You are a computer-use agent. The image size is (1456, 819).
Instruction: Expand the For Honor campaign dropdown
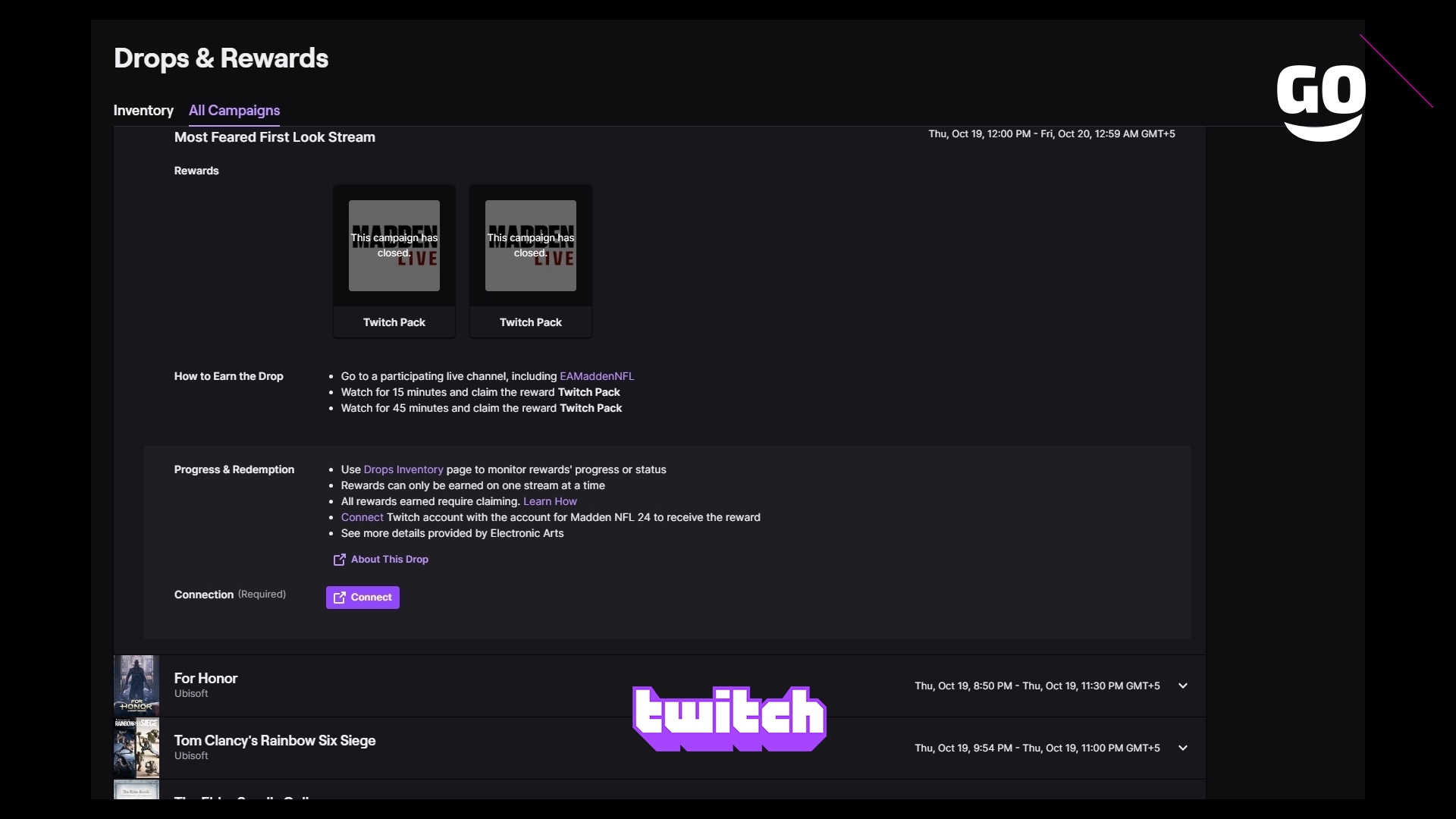1182,685
